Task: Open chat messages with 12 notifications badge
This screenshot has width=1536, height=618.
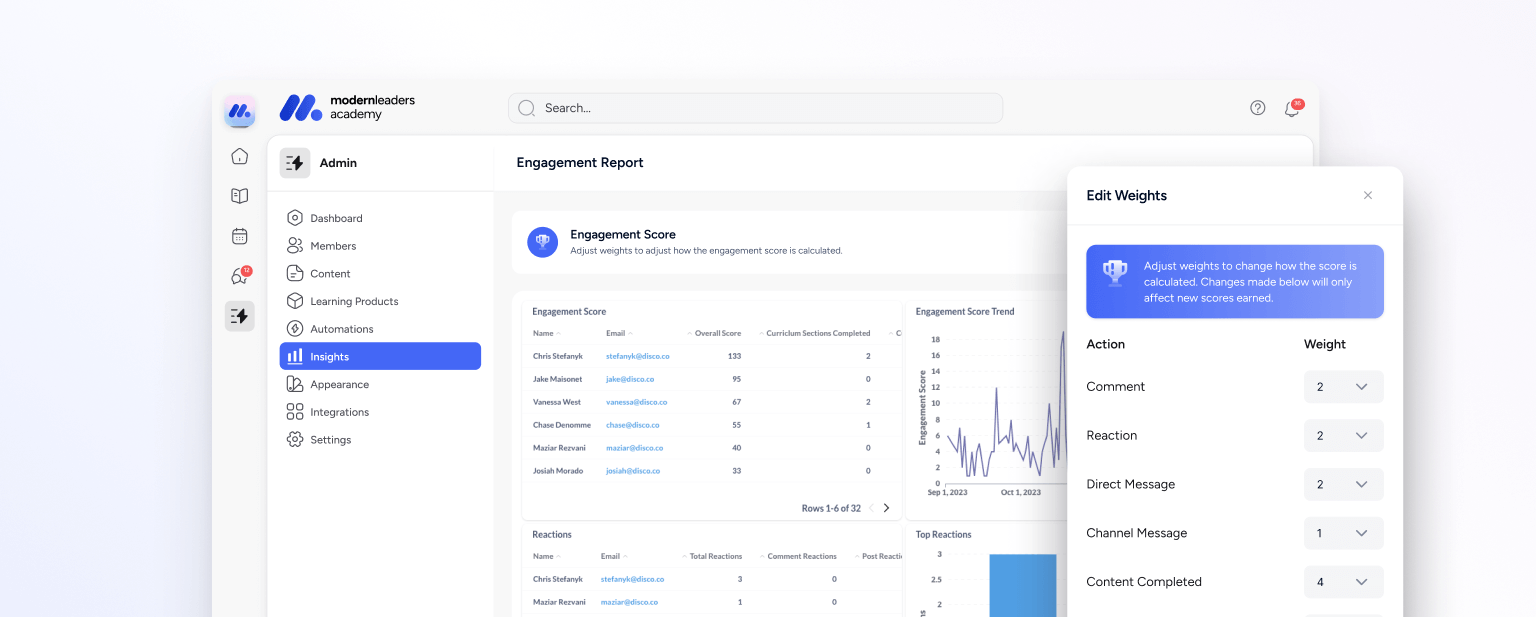Action: click(x=239, y=276)
